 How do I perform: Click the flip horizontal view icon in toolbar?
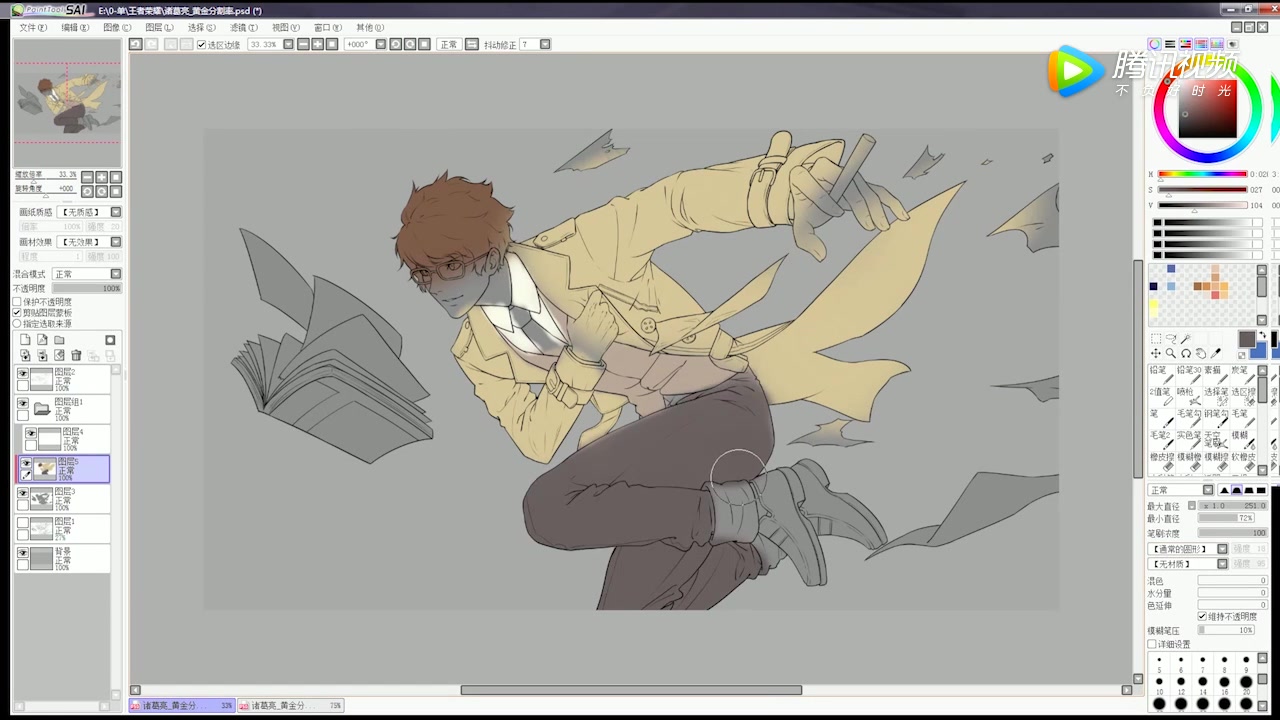click(x=472, y=45)
